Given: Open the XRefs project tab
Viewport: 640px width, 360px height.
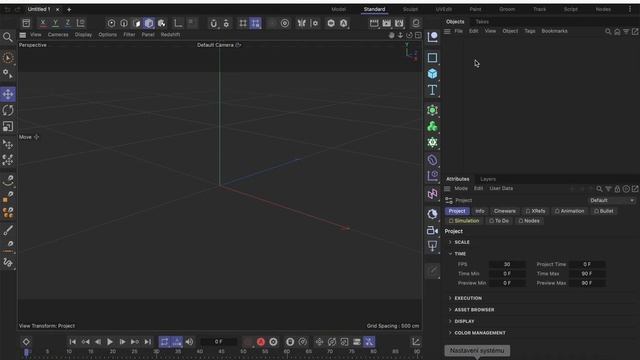Looking at the screenshot, I should pyautogui.click(x=535, y=211).
